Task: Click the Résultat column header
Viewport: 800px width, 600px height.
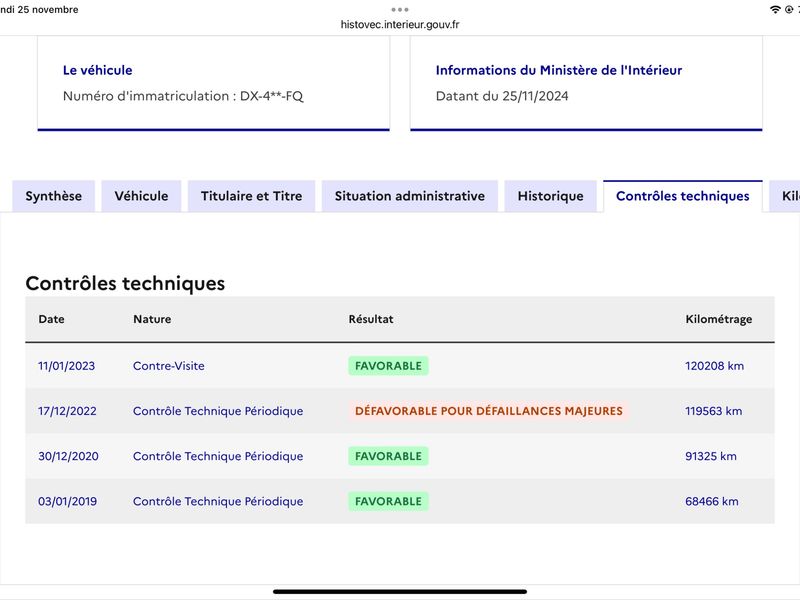Action: [371, 319]
